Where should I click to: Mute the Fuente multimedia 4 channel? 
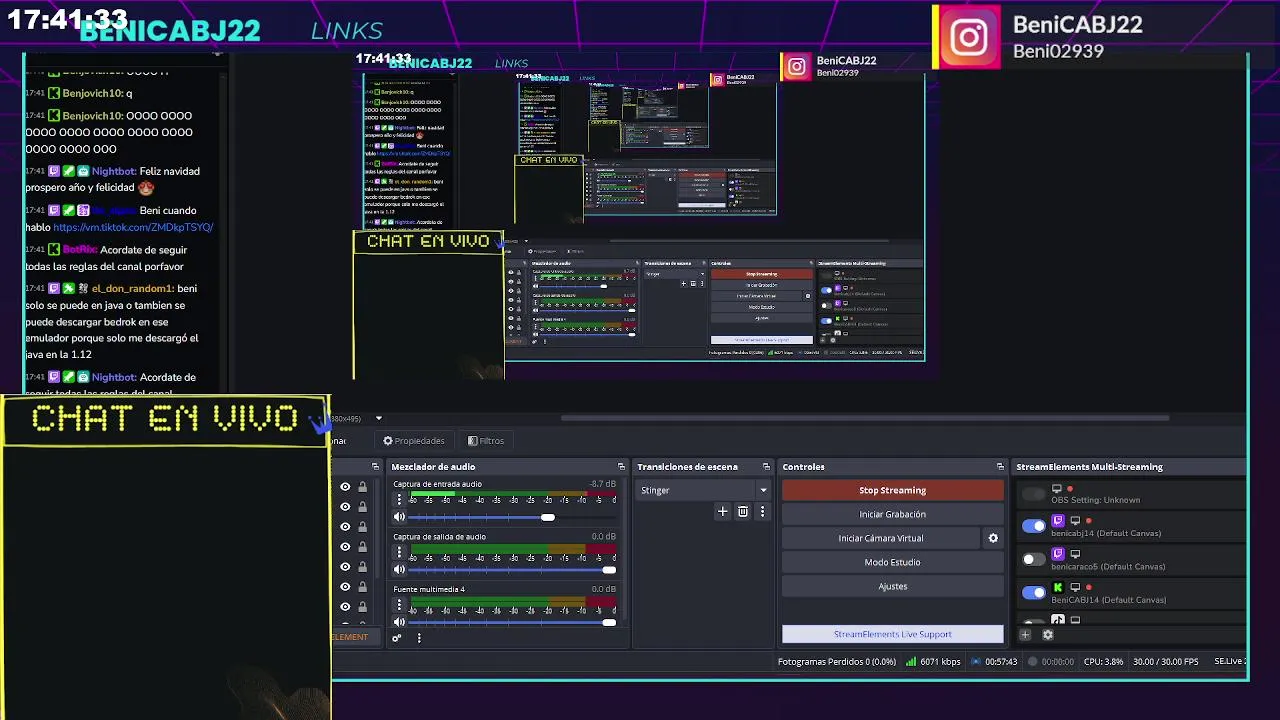pos(399,622)
